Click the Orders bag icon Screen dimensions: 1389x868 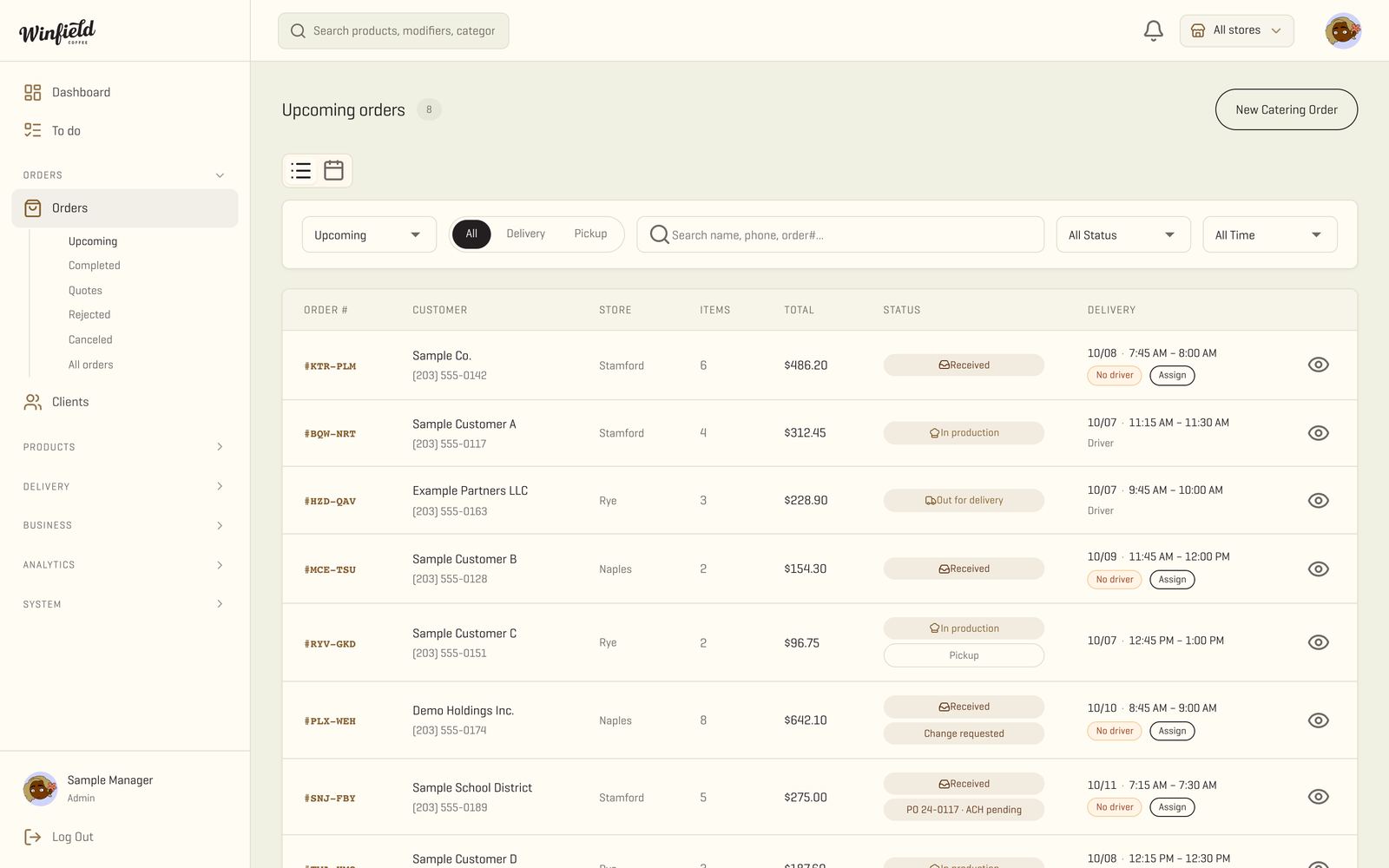(33, 208)
